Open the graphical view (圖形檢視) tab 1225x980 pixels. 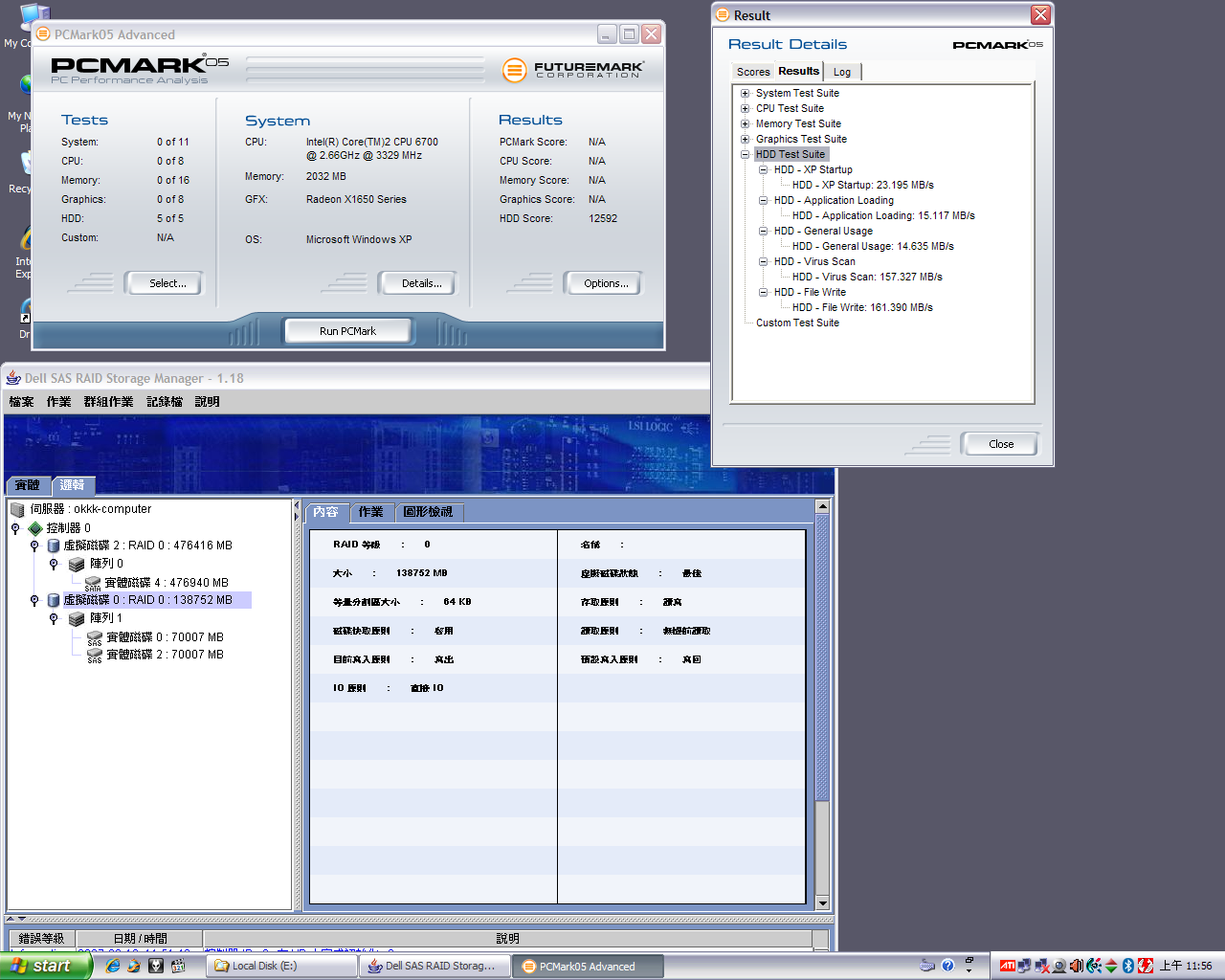pos(428,512)
